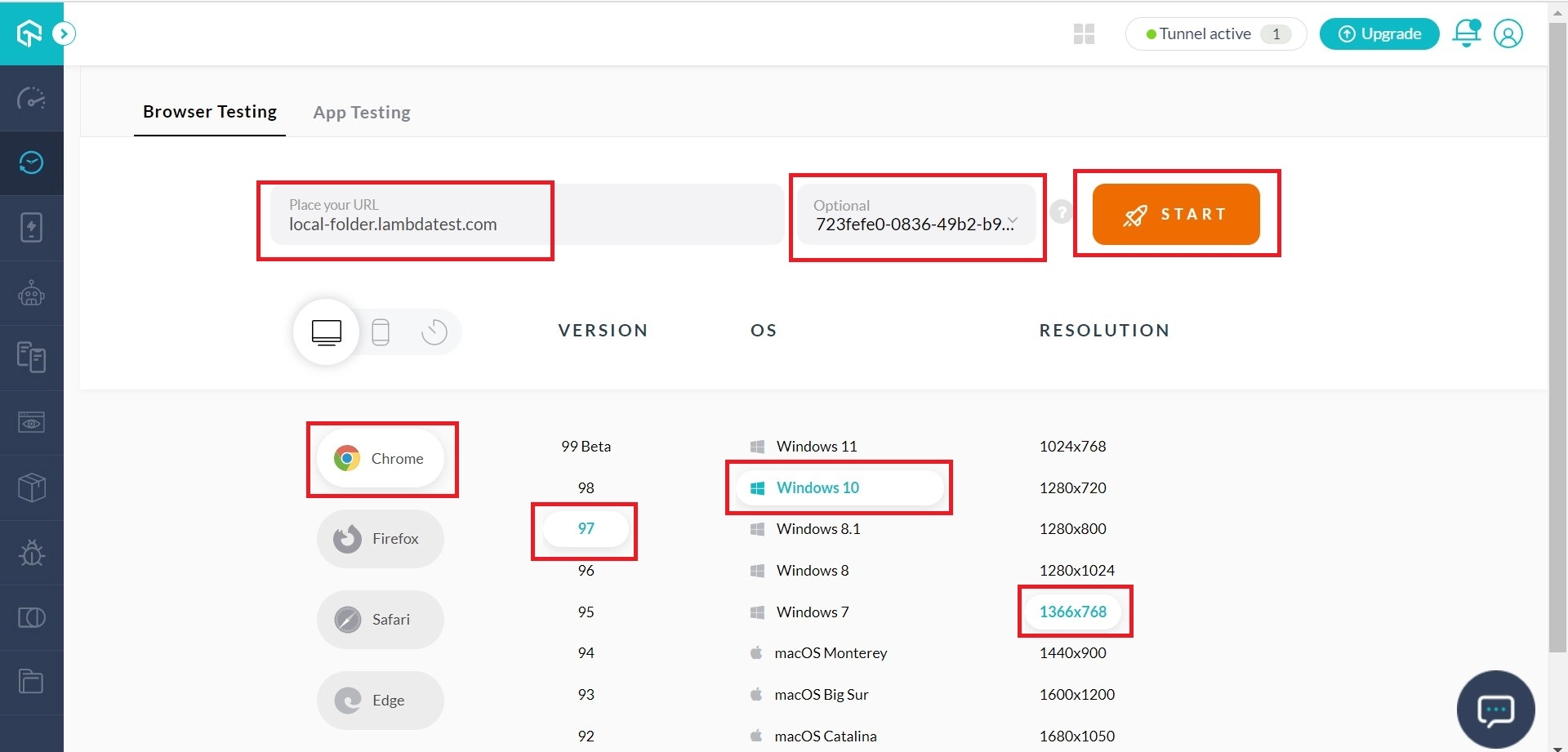Select Firefox browser option
The image size is (1568, 752).
tap(381, 539)
